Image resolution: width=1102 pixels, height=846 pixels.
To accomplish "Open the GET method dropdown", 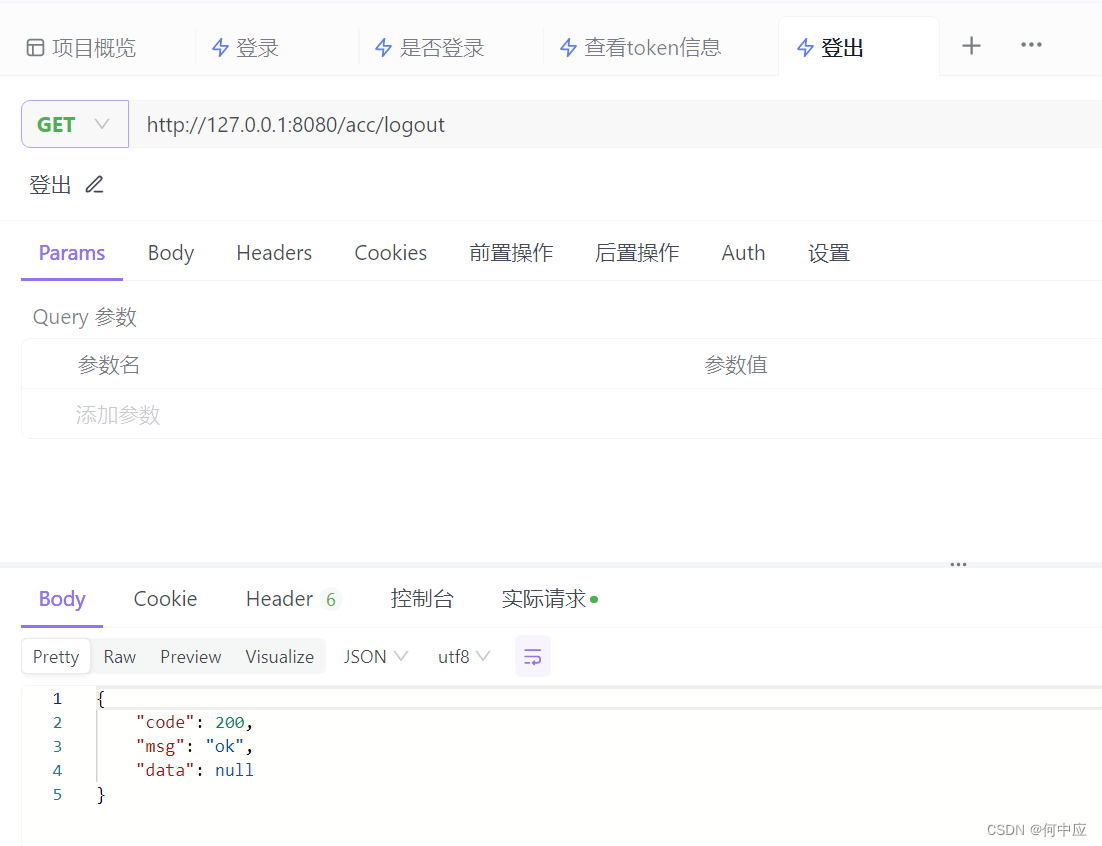I will pos(100,123).
